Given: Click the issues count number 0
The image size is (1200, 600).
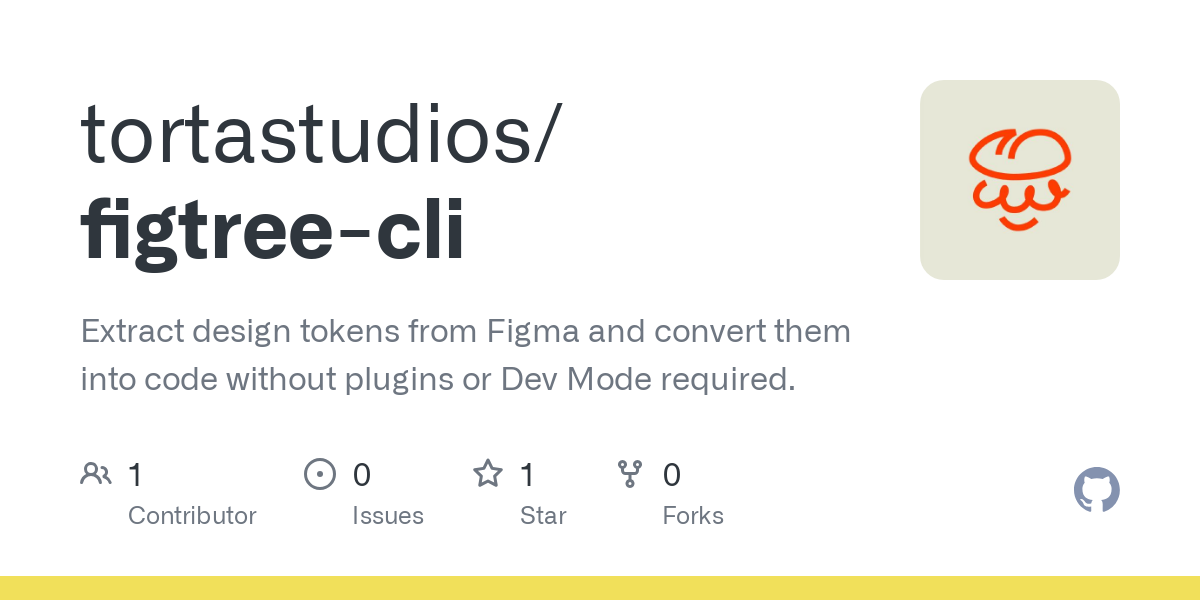Looking at the screenshot, I should point(362,474).
